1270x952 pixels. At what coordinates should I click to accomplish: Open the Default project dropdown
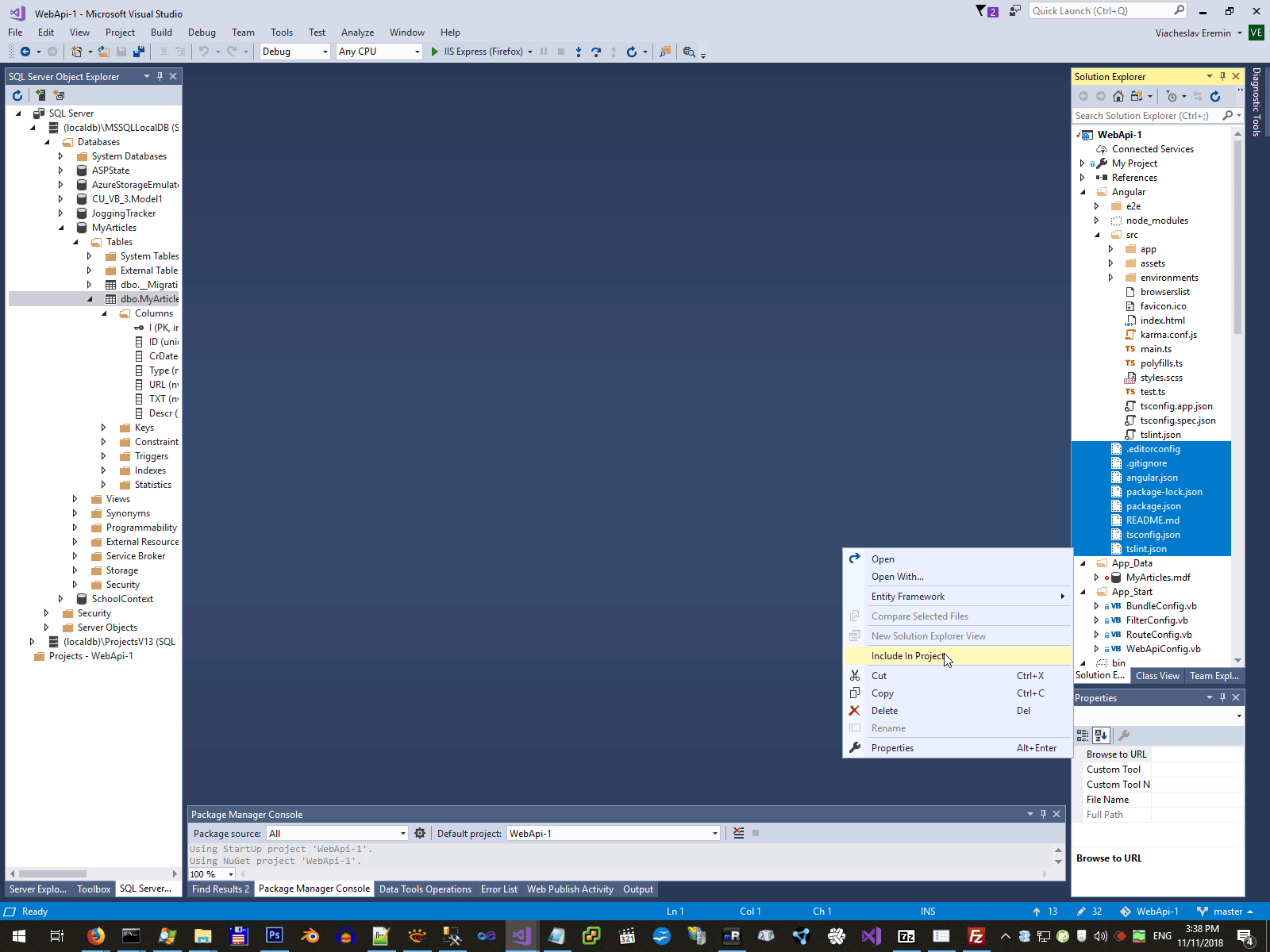click(x=614, y=833)
